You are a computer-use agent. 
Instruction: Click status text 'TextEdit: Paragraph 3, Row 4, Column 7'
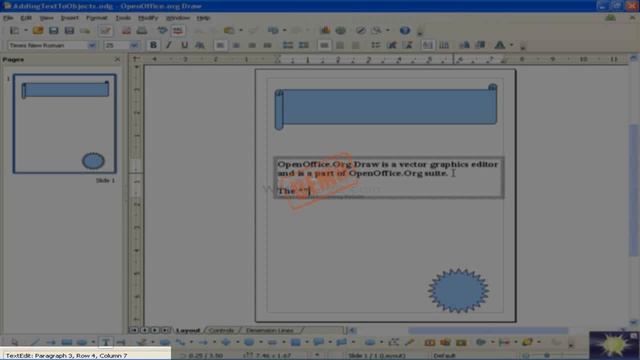pyautogui.click(x=67, y=356)
